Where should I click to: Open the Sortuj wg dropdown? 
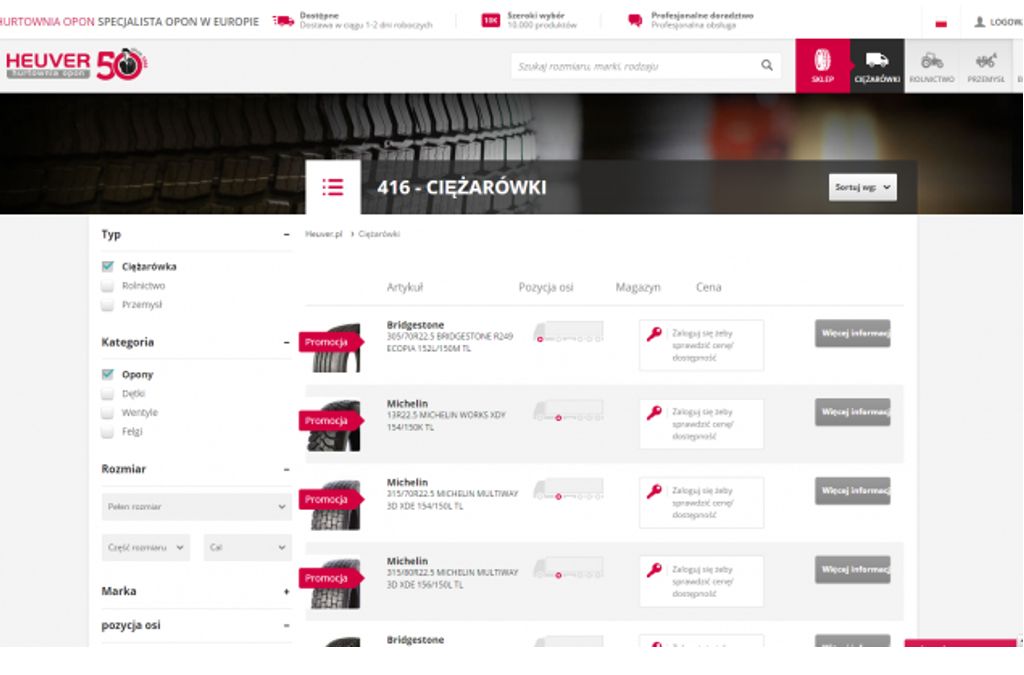pyautogui.click(x=863, y=187)
